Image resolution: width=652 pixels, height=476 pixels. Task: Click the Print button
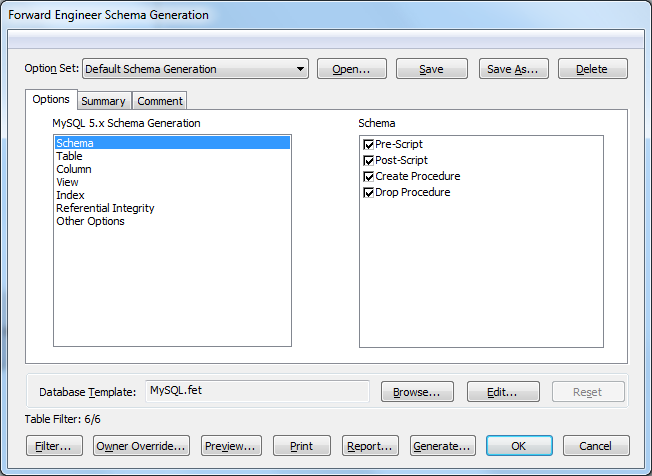302,446
